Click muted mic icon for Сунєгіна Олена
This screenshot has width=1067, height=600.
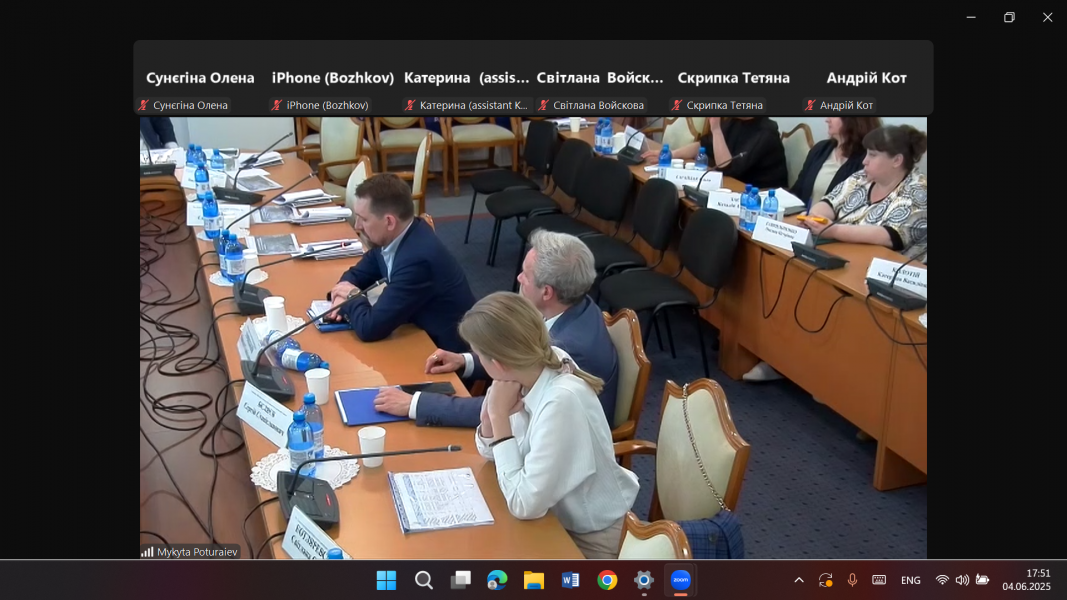tap(144, 105)
